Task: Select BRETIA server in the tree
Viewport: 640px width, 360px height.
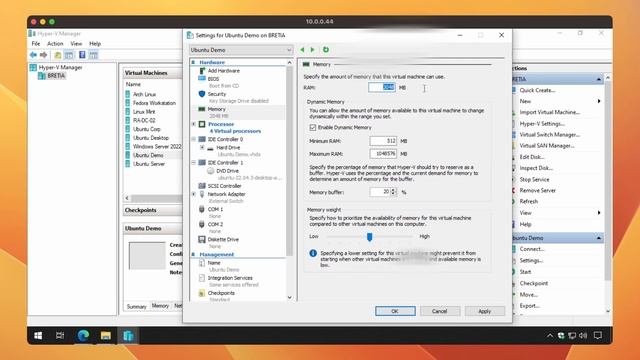Action: coord(56,76)
